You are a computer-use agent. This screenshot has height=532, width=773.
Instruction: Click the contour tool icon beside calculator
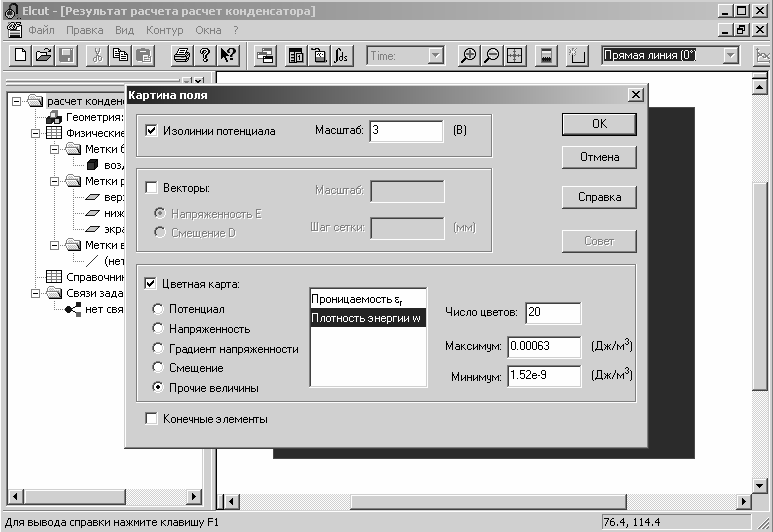click(577, 55)
